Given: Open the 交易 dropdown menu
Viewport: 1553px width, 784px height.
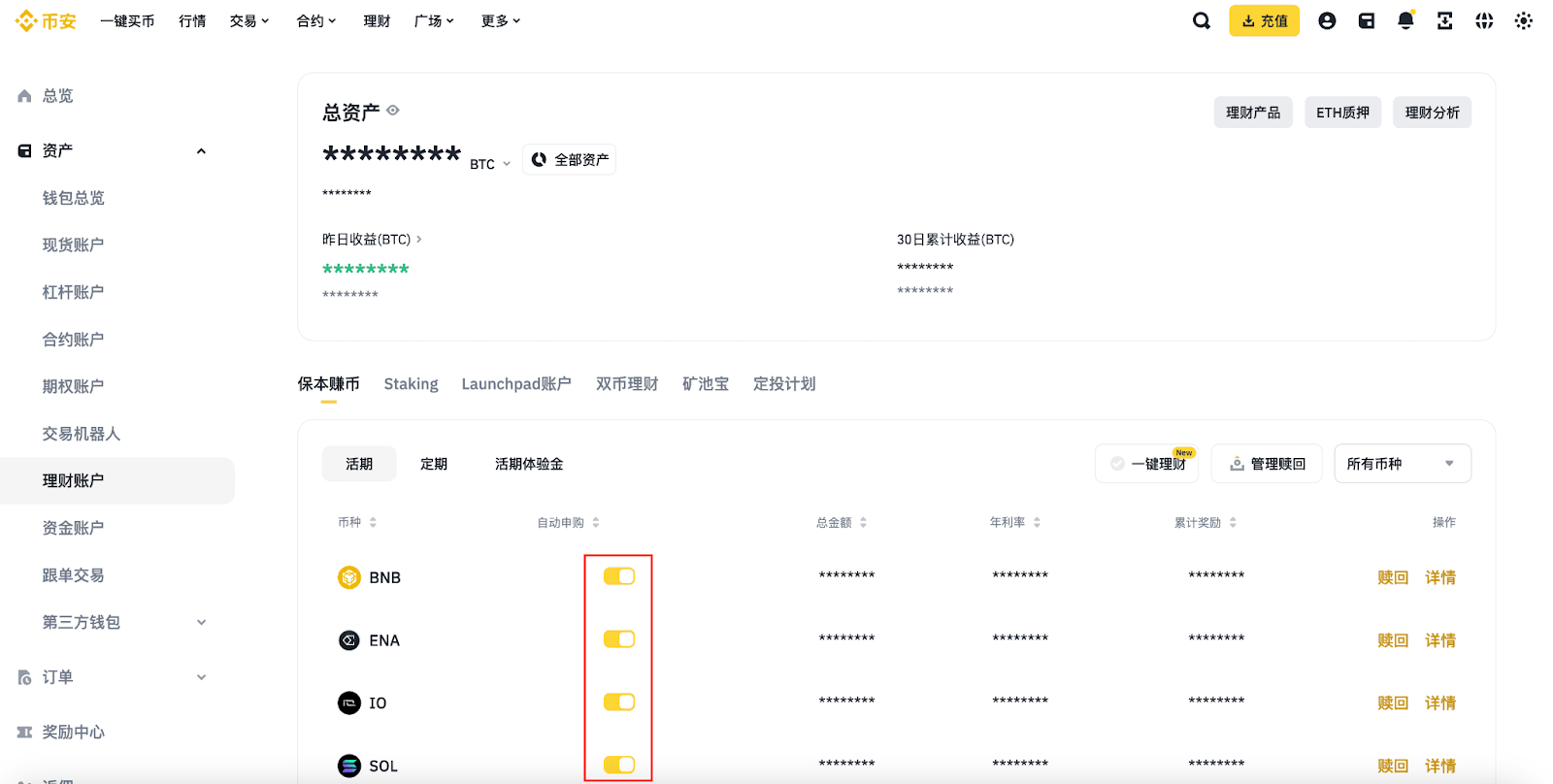Looking at the screenshot, I should coord(249,20).
